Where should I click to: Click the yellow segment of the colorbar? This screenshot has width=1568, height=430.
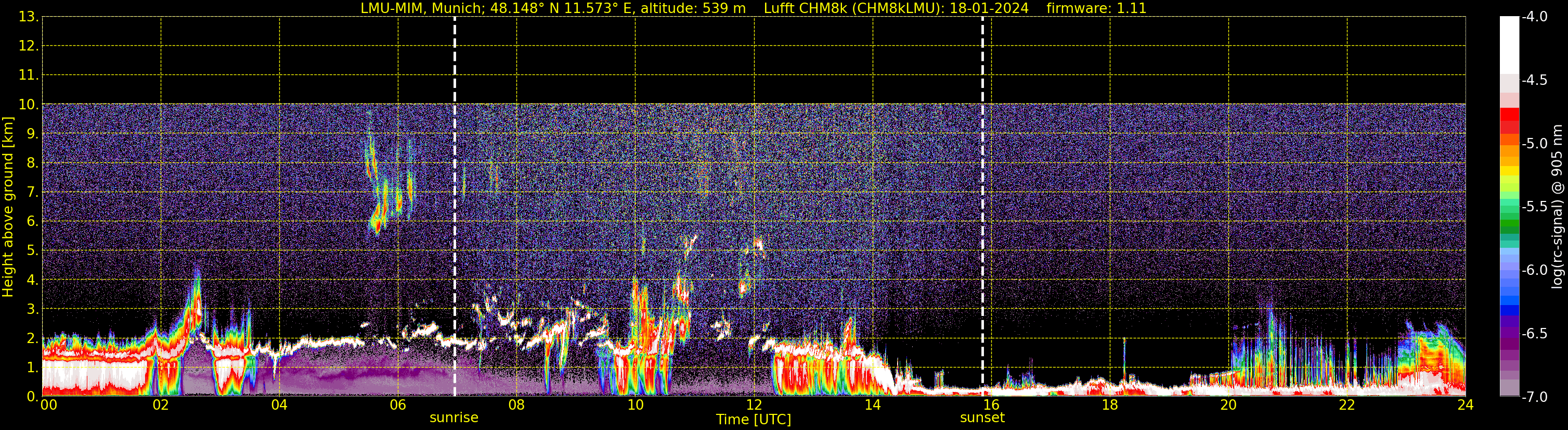point(1509,171)
